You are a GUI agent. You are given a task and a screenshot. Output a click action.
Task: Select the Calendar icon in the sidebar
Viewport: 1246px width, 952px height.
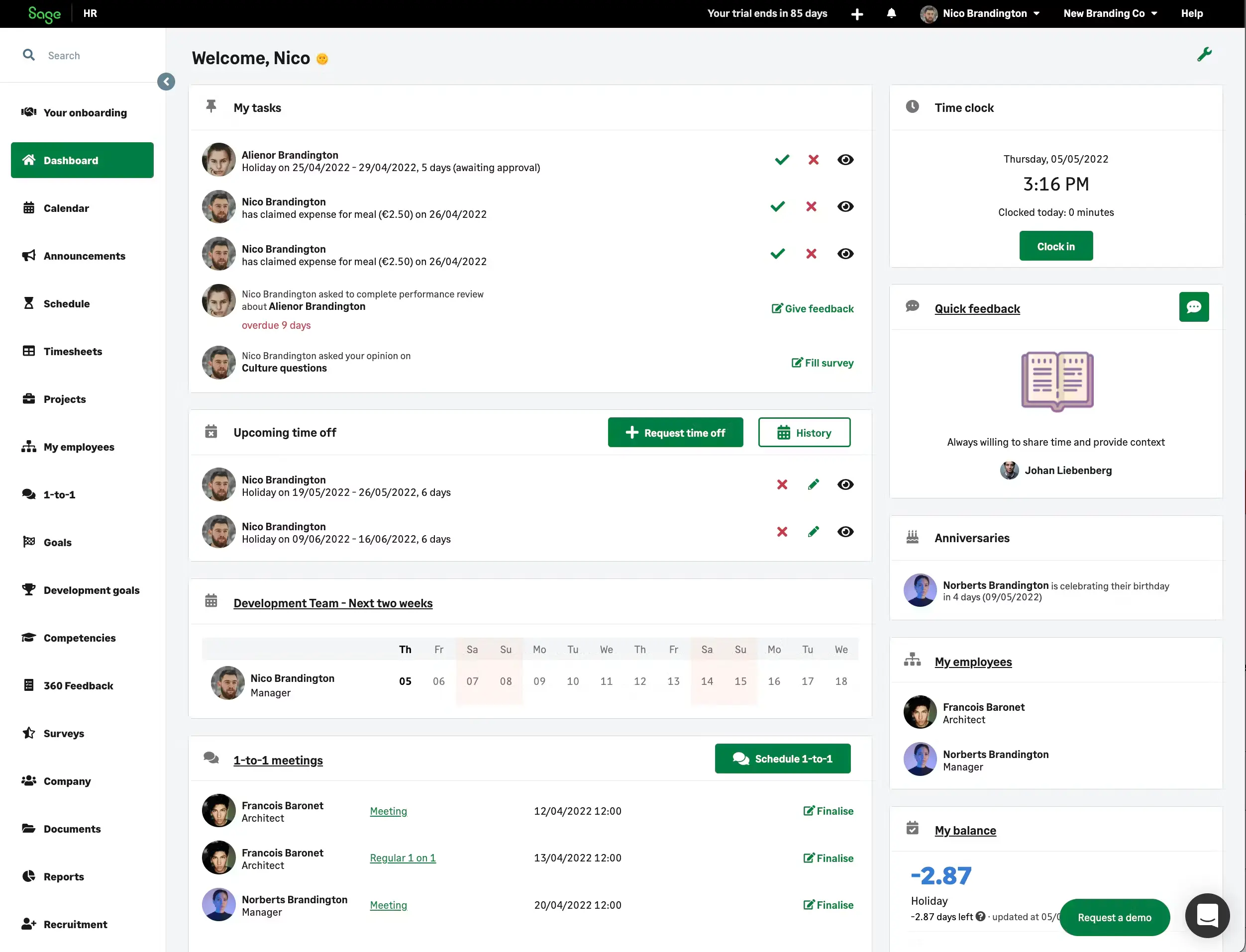[x=29, y=208]
